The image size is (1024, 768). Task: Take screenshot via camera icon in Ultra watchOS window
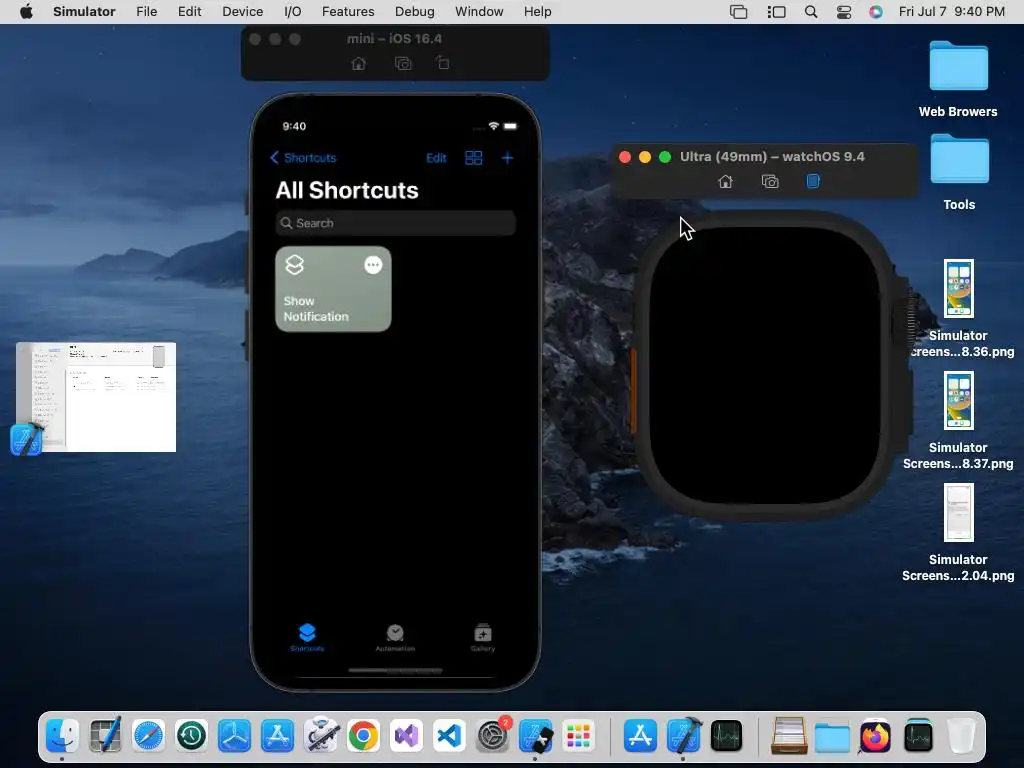point(770,182)
